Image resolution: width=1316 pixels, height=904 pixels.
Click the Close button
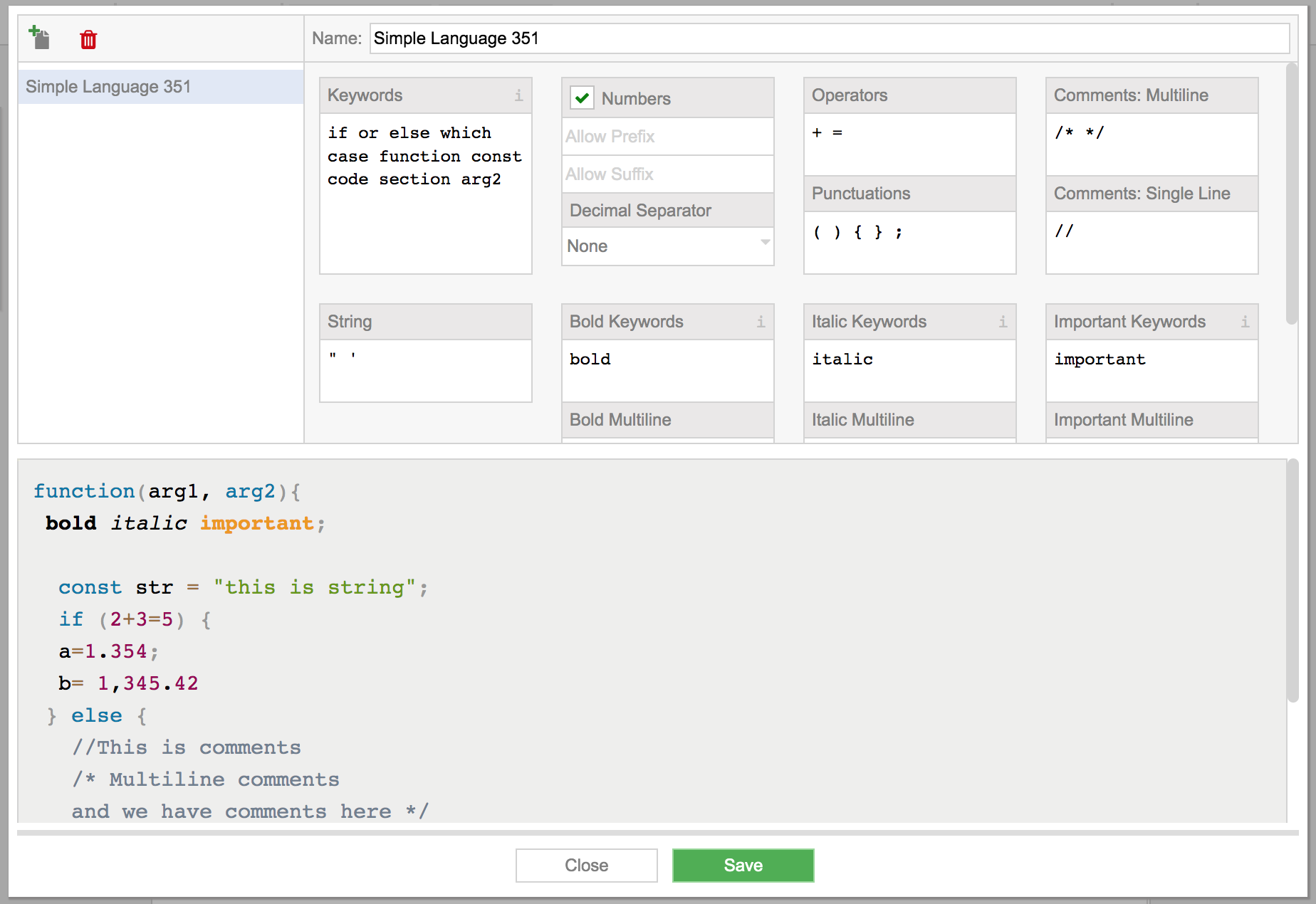(x=586, y=865)
